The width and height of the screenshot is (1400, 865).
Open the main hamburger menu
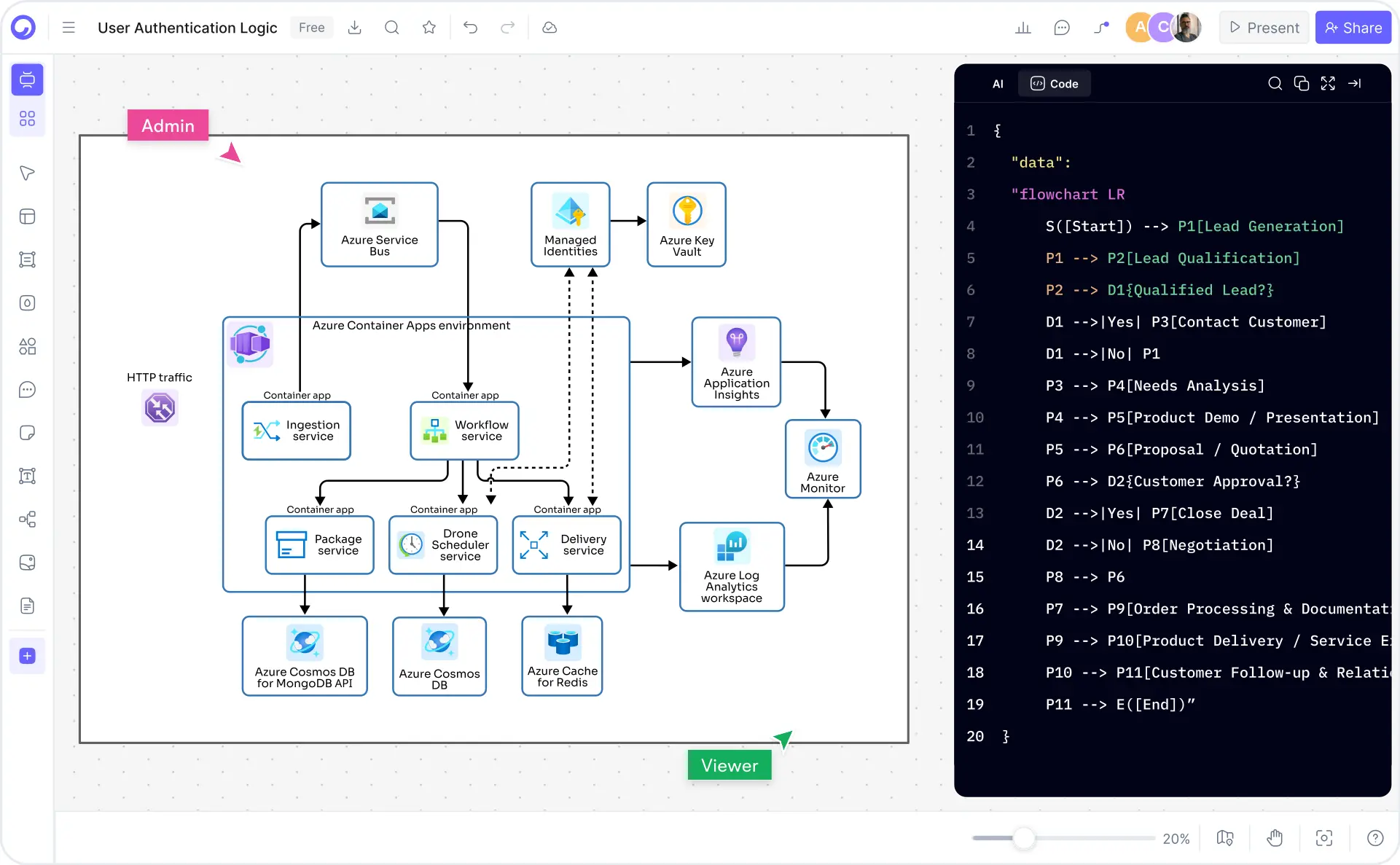(x=68, y=27)
